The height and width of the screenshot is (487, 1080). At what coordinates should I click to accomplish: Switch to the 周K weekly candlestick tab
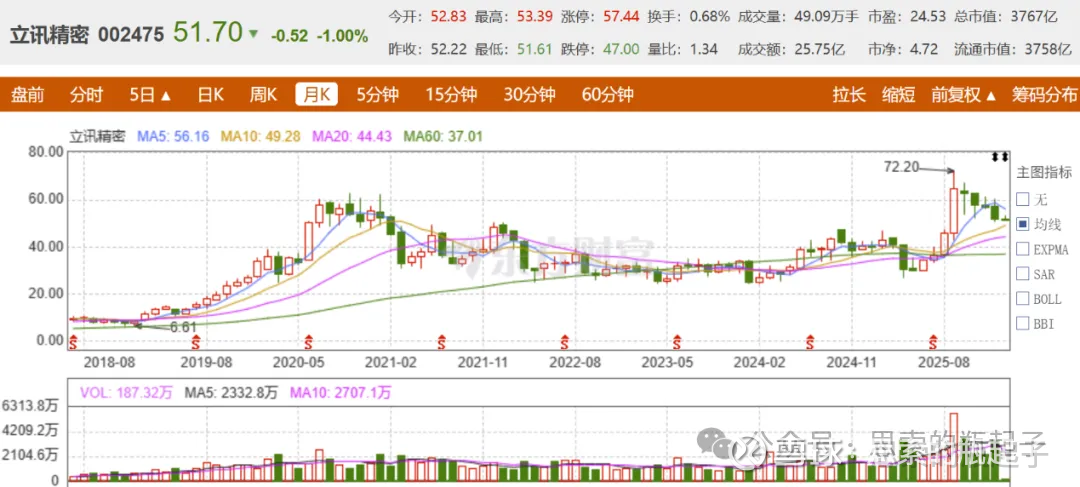coord(263,94)
